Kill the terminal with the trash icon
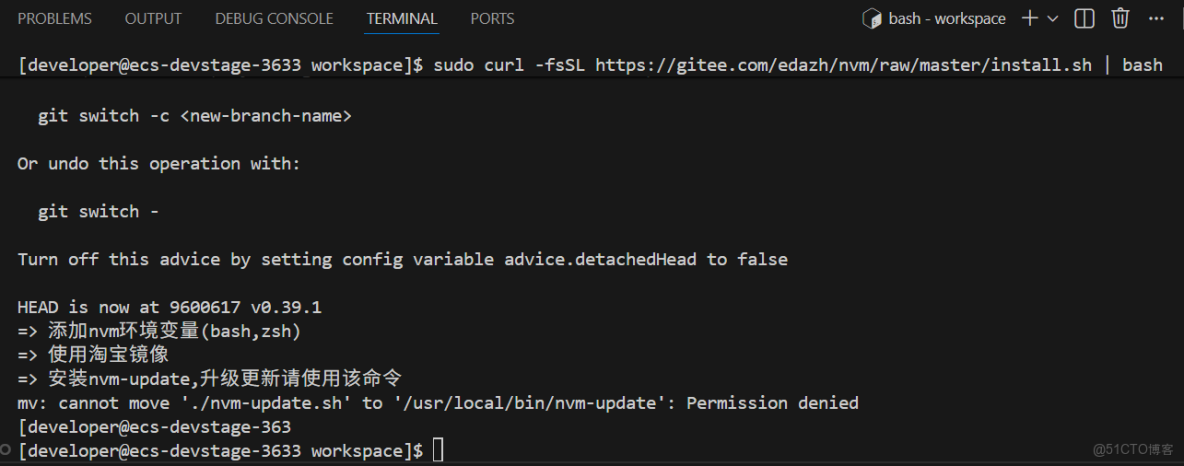Viewport: 1184px width, 466px height. [x=1120, y=19]
